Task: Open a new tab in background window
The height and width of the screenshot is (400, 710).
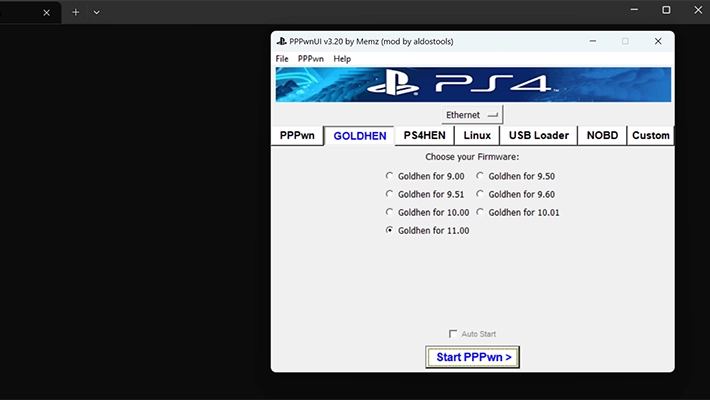Action: (76, 12)
